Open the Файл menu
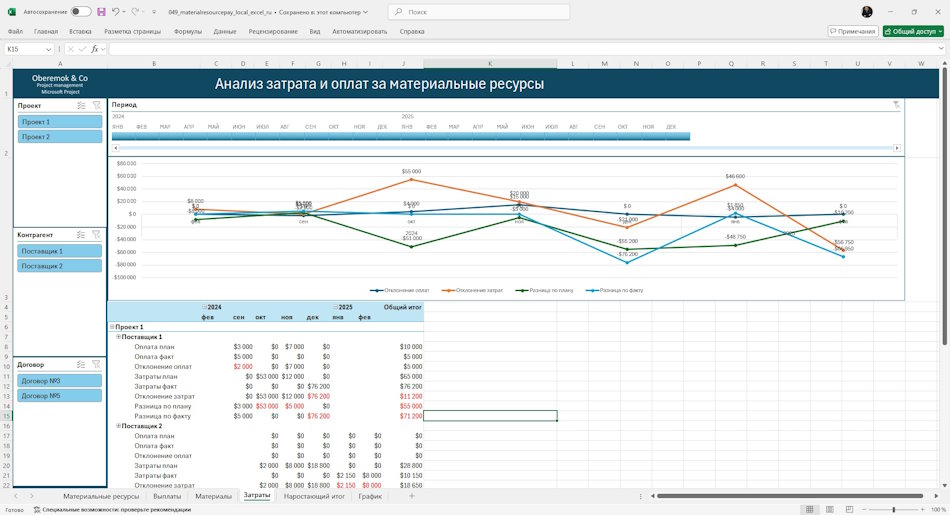This screenshot has width=950, height=515. point(15,32)
